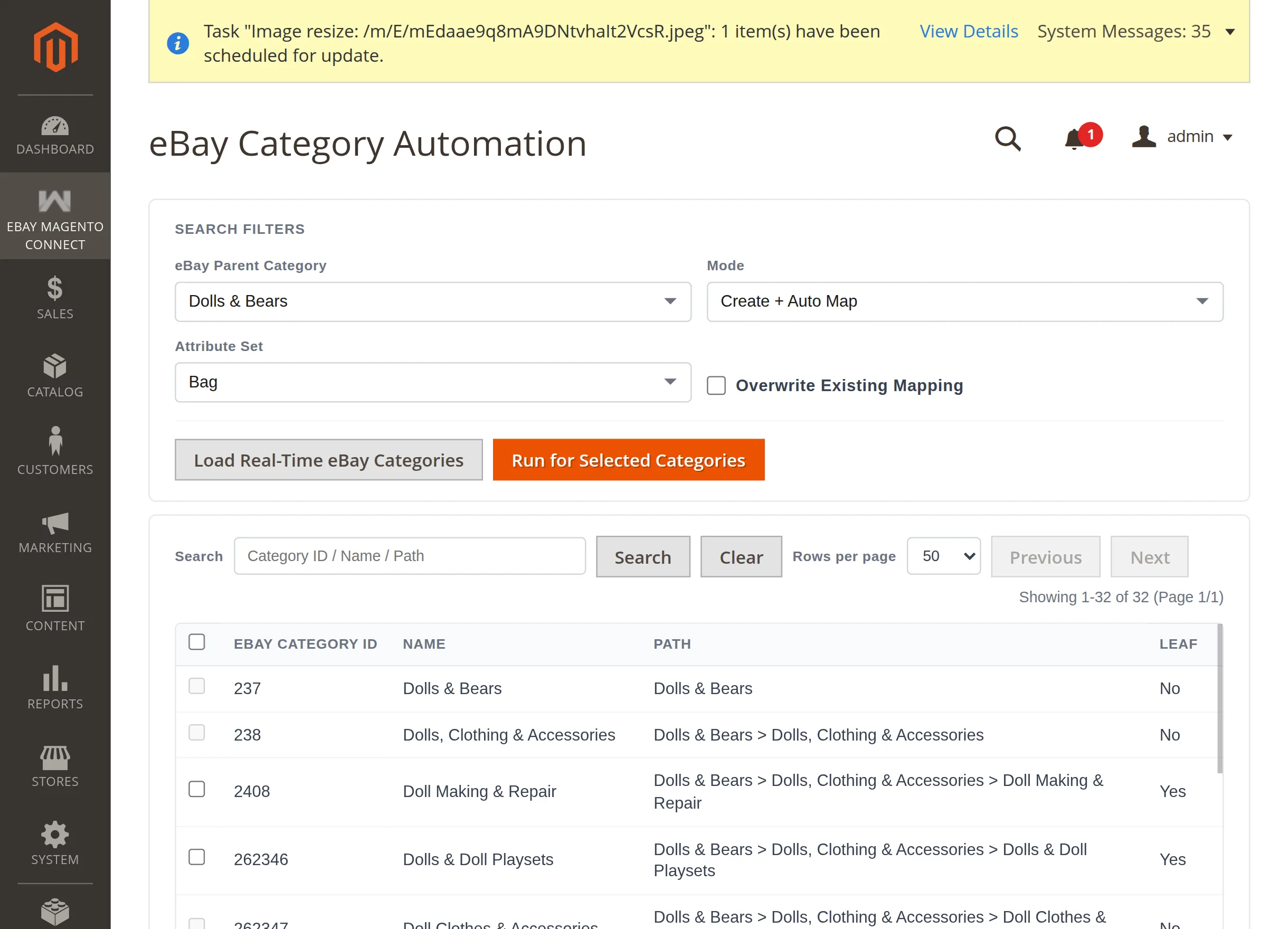Click System Messages: 35 text
This screenshot has width=1288, height=929.
[x=1124, y=31]
